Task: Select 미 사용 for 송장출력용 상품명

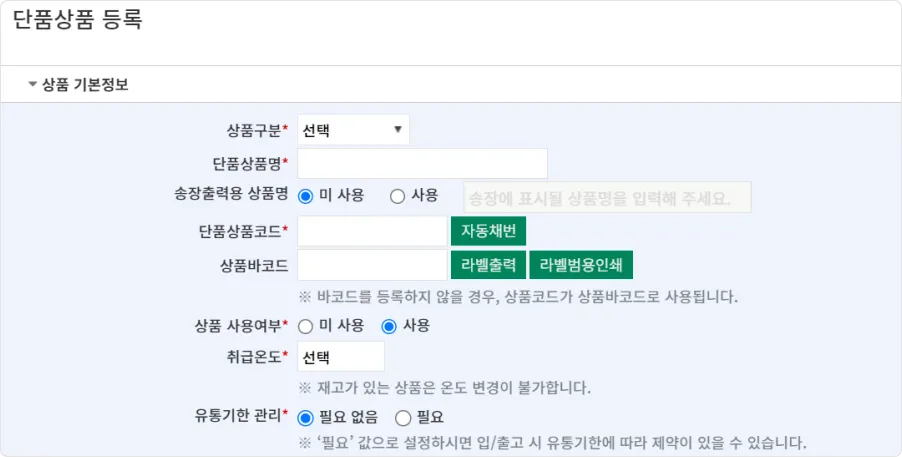Action: point(305,196)
